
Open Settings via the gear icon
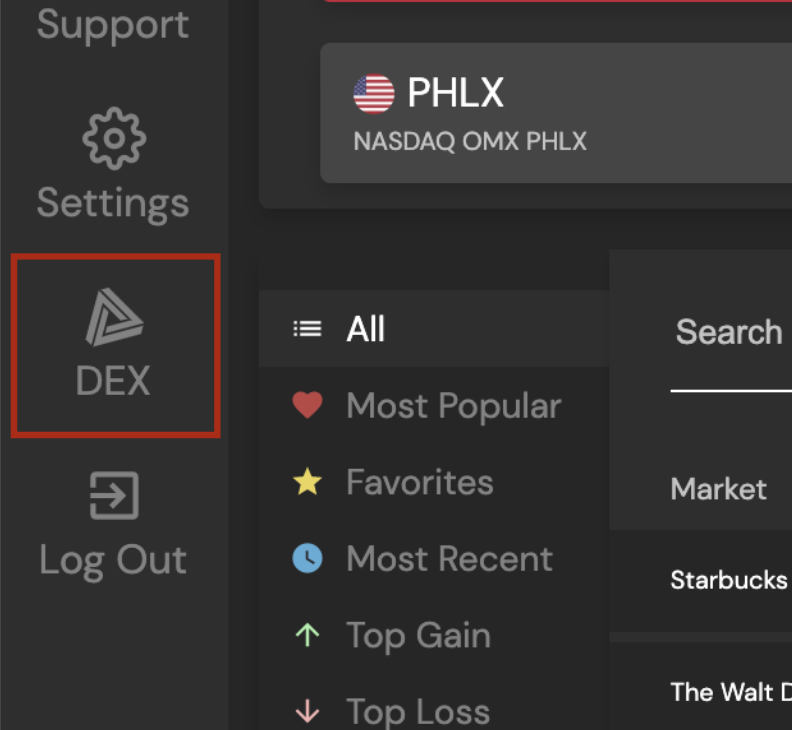pos(114,138)
